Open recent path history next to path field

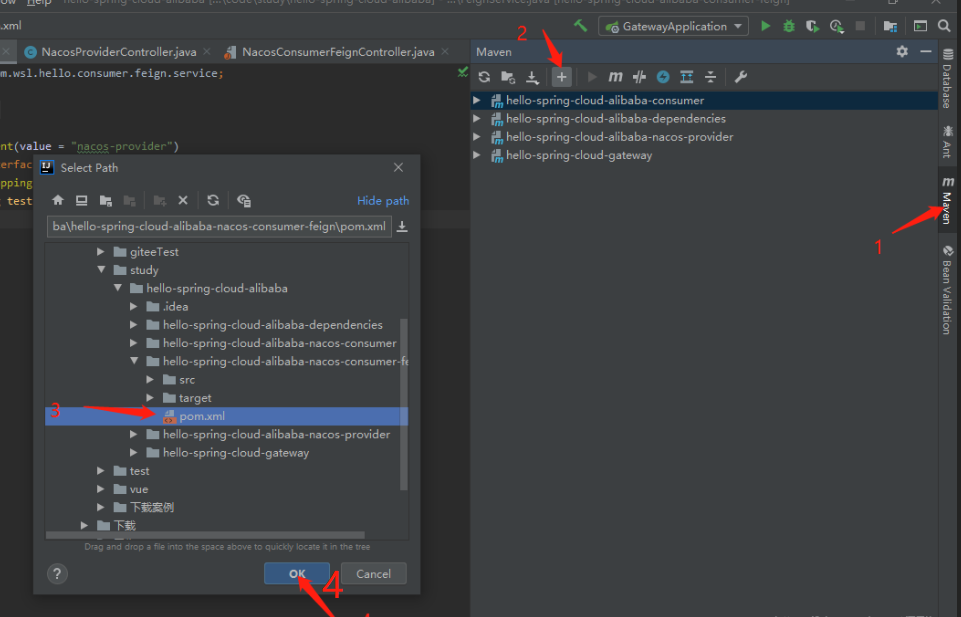click(402, 226)
